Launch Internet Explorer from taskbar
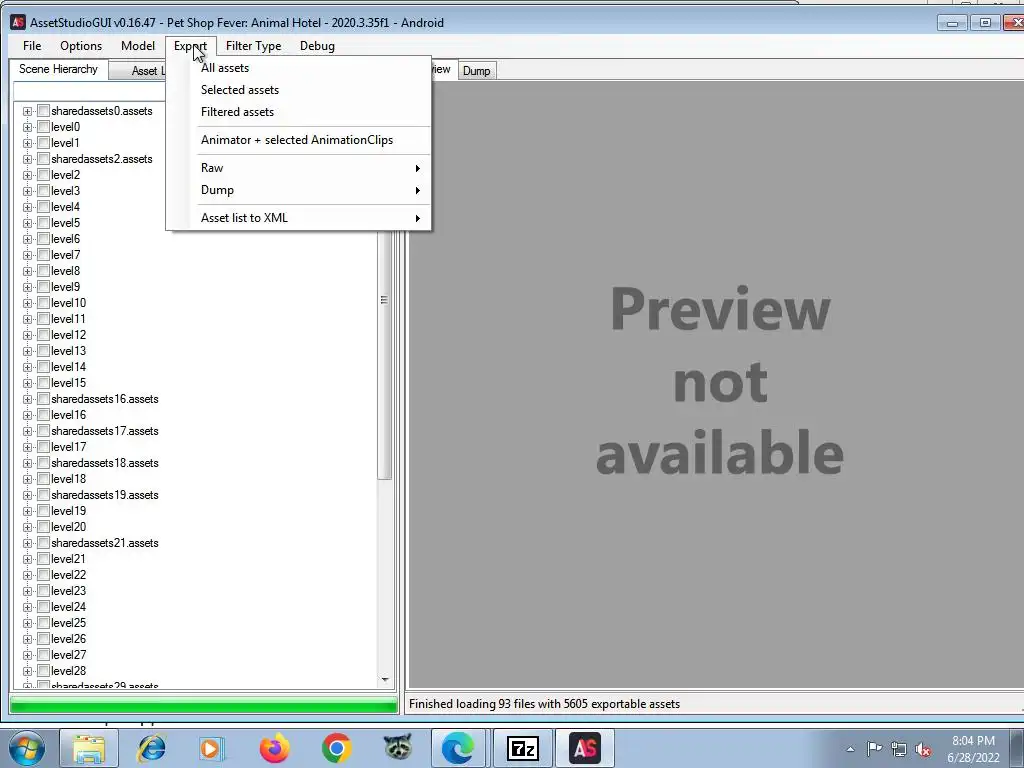This screenshot has width=1024, height=768. (x=151, y=748)
